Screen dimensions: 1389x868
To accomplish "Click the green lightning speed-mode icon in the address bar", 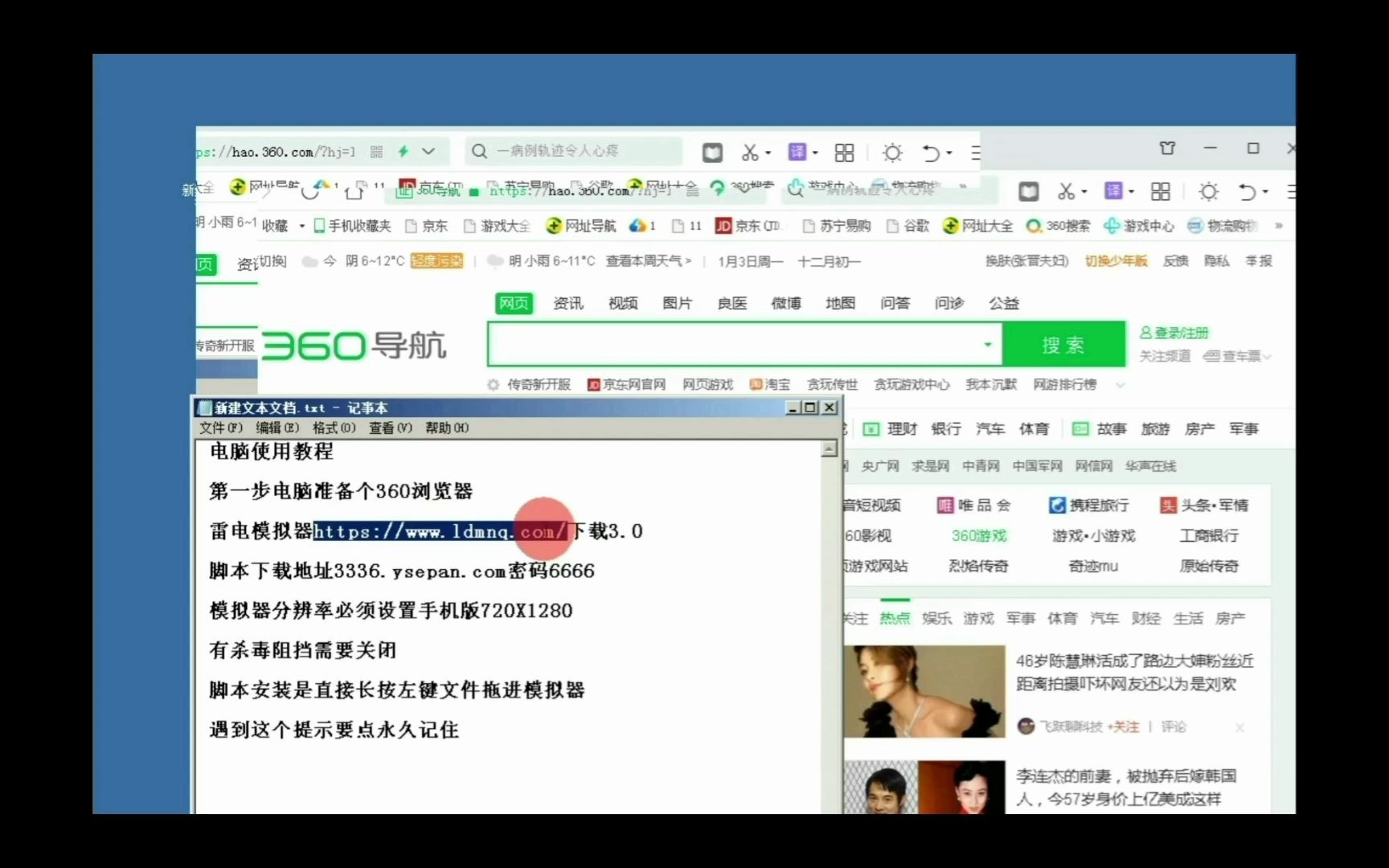I will click(x=404, y=151).
